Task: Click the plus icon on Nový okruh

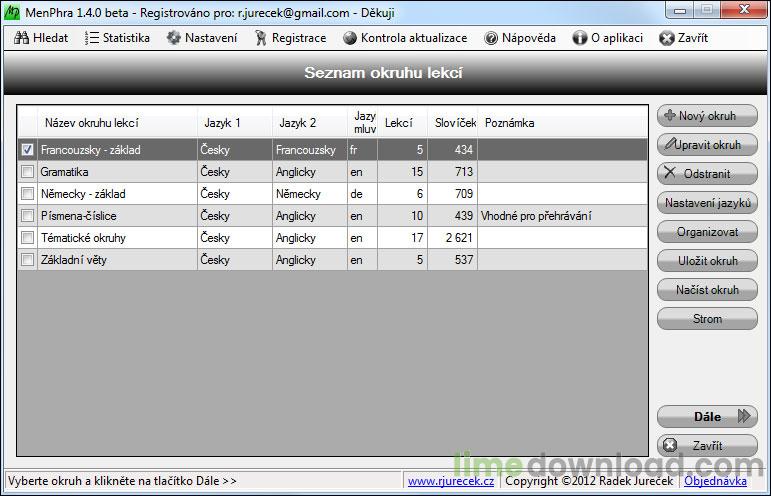Action: (x=669, y=115)
